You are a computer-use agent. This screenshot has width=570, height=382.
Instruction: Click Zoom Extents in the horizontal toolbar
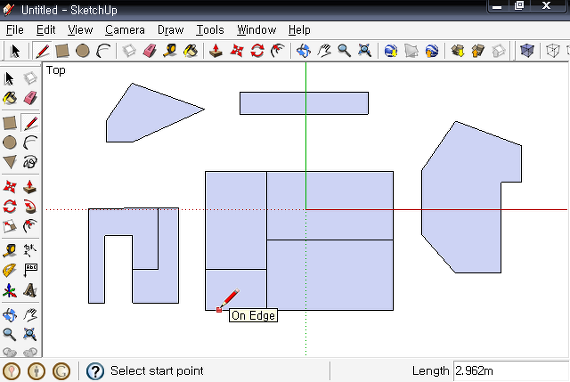point(365,51)
